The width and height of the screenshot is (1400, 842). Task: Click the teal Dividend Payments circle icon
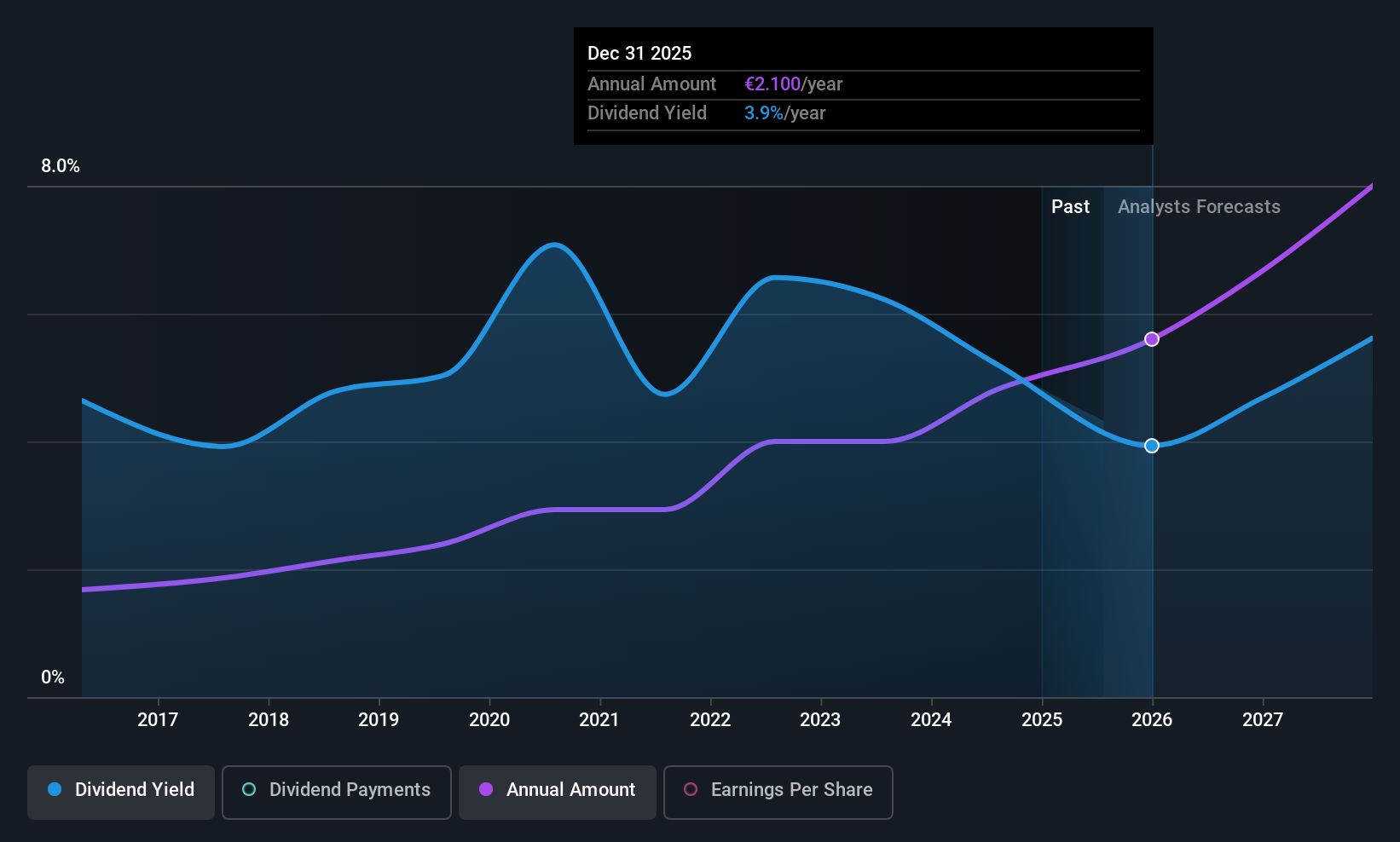[x=249, y=789]
